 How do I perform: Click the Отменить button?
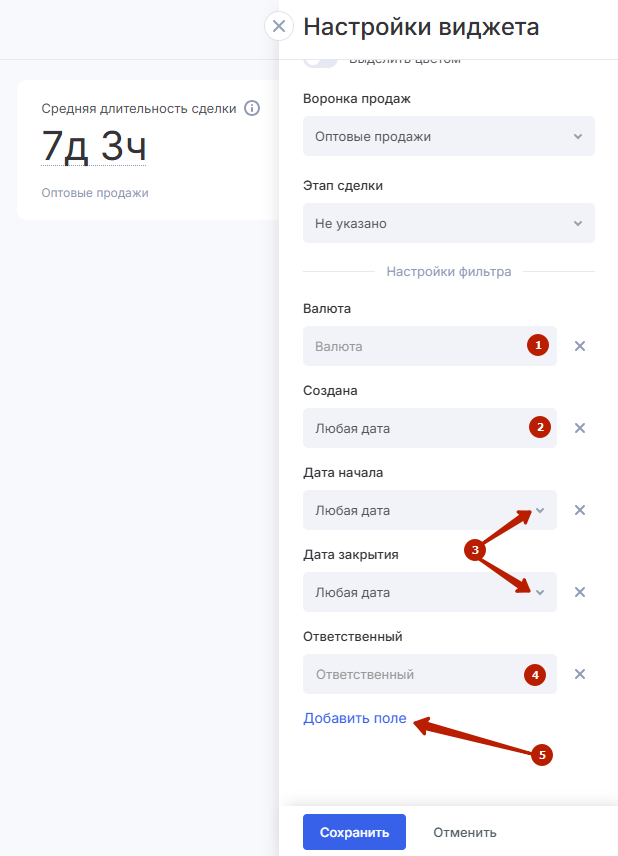coord(465,833)
